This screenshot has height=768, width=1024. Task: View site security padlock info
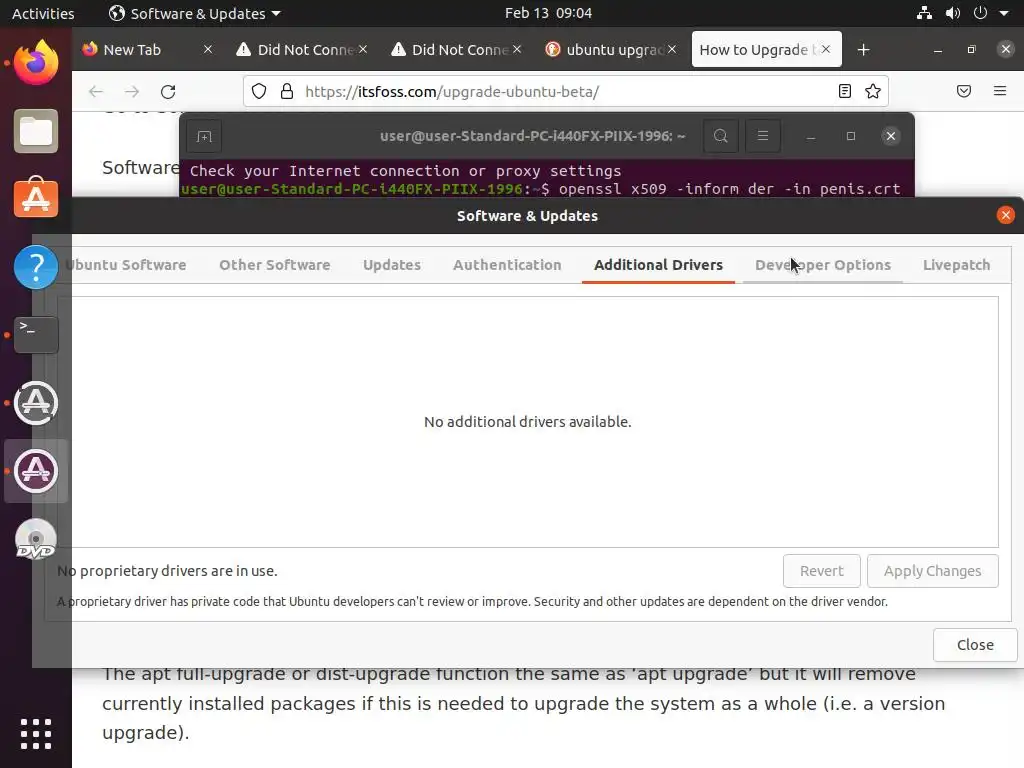tap(286, 91)
